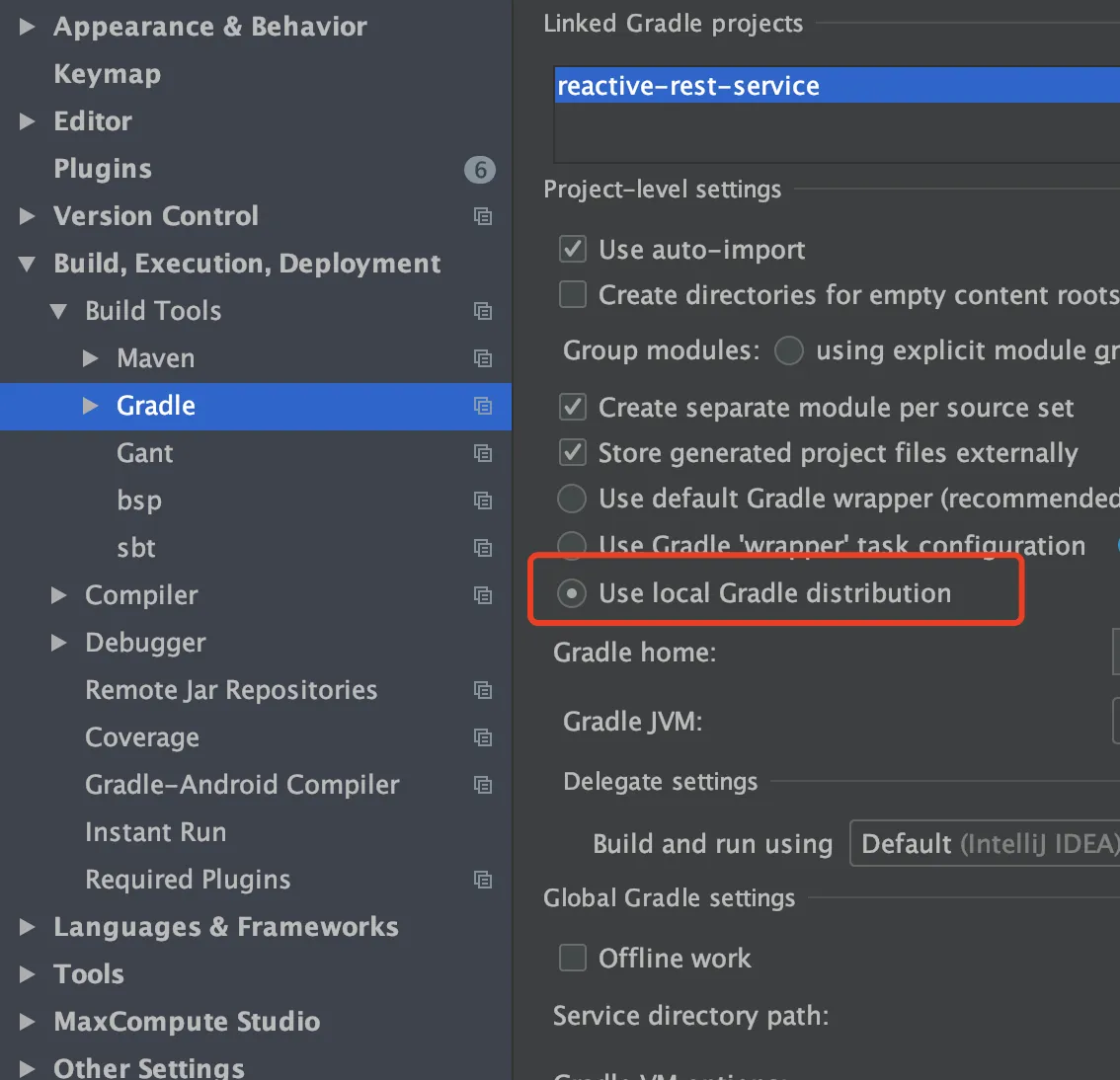Viewport: 1120px width, 1080px height.
Task: Click project-level icon next to Maven
Action: click(x=483, y=358)
